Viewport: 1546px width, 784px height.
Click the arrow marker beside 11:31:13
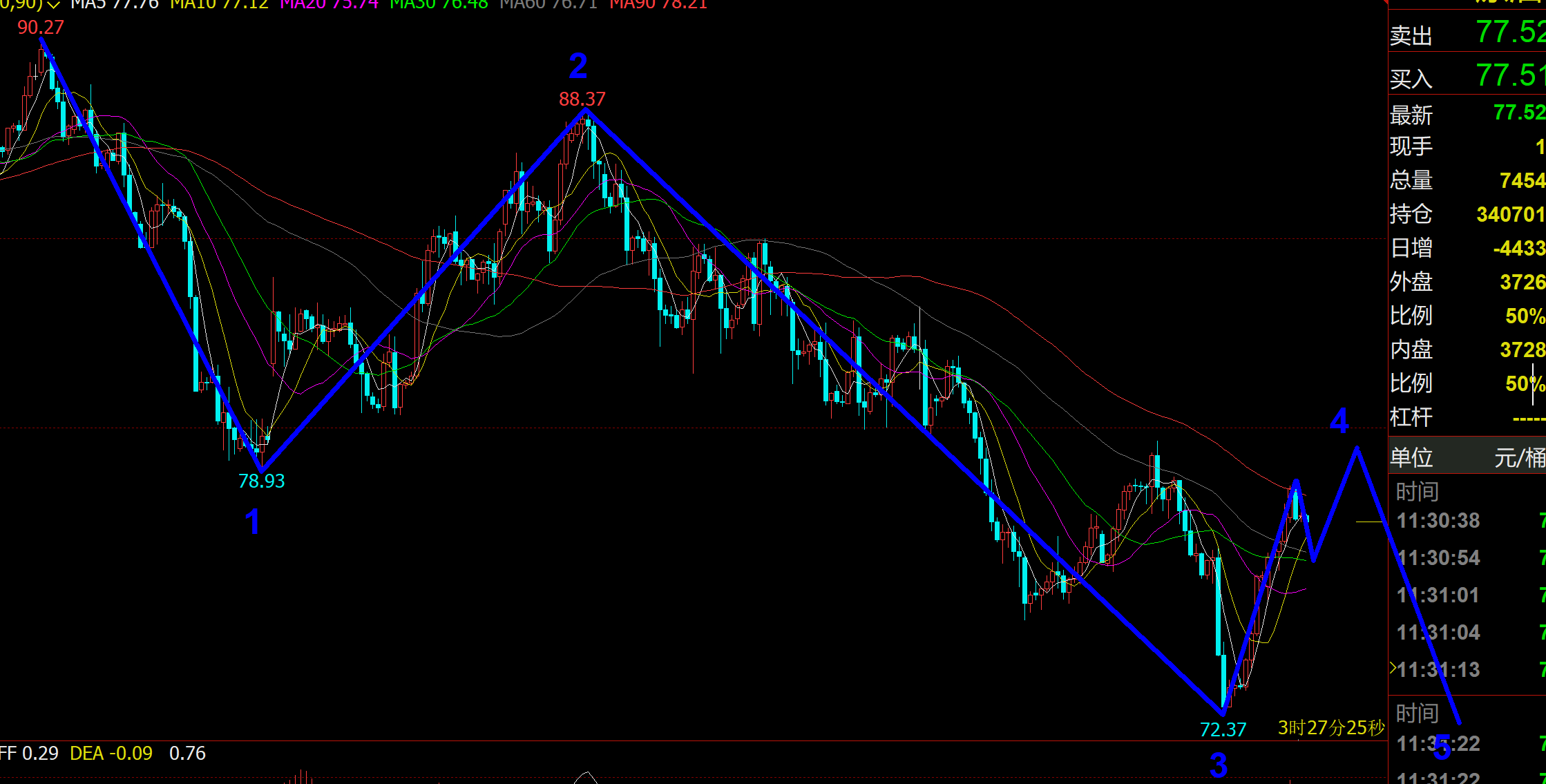pos(1393,668)
